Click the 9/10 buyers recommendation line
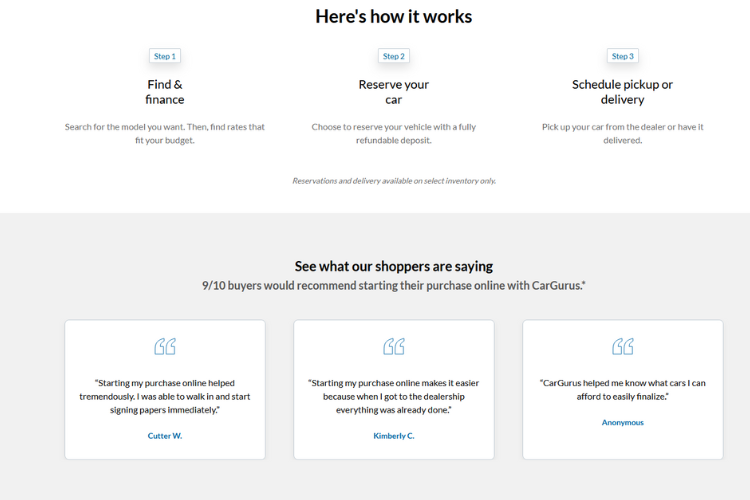 pos(393,285)
